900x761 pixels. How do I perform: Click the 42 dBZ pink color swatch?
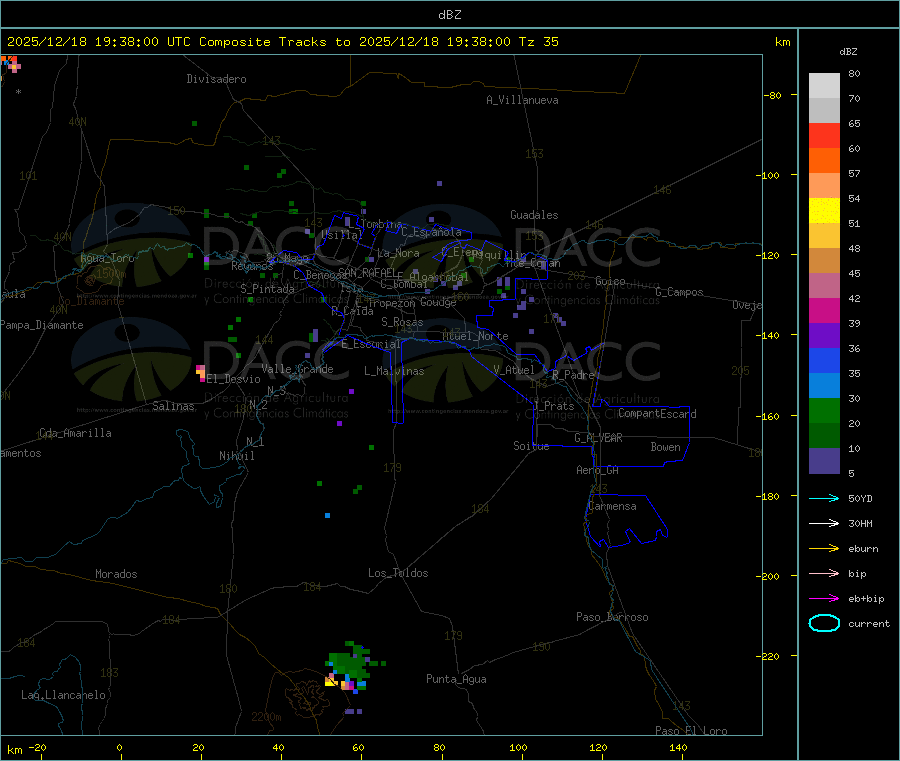824,285
